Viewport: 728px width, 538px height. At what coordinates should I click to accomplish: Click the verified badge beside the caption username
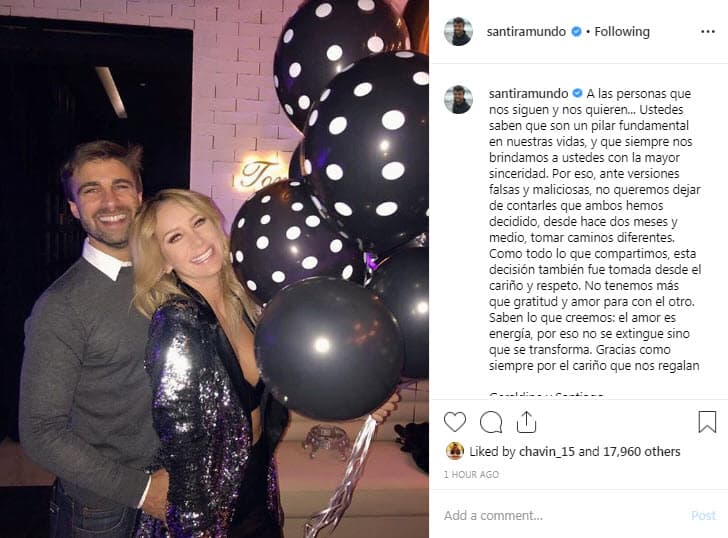pyautogui.click(x=576, y=93)
